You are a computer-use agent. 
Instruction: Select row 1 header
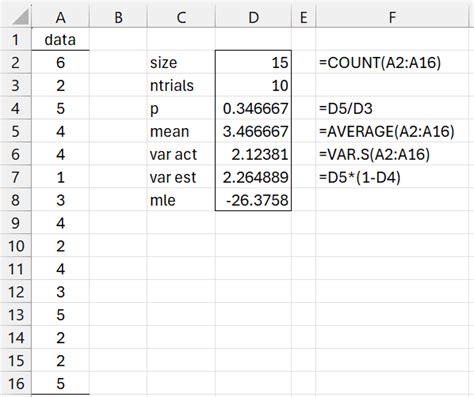pos(16,40)
